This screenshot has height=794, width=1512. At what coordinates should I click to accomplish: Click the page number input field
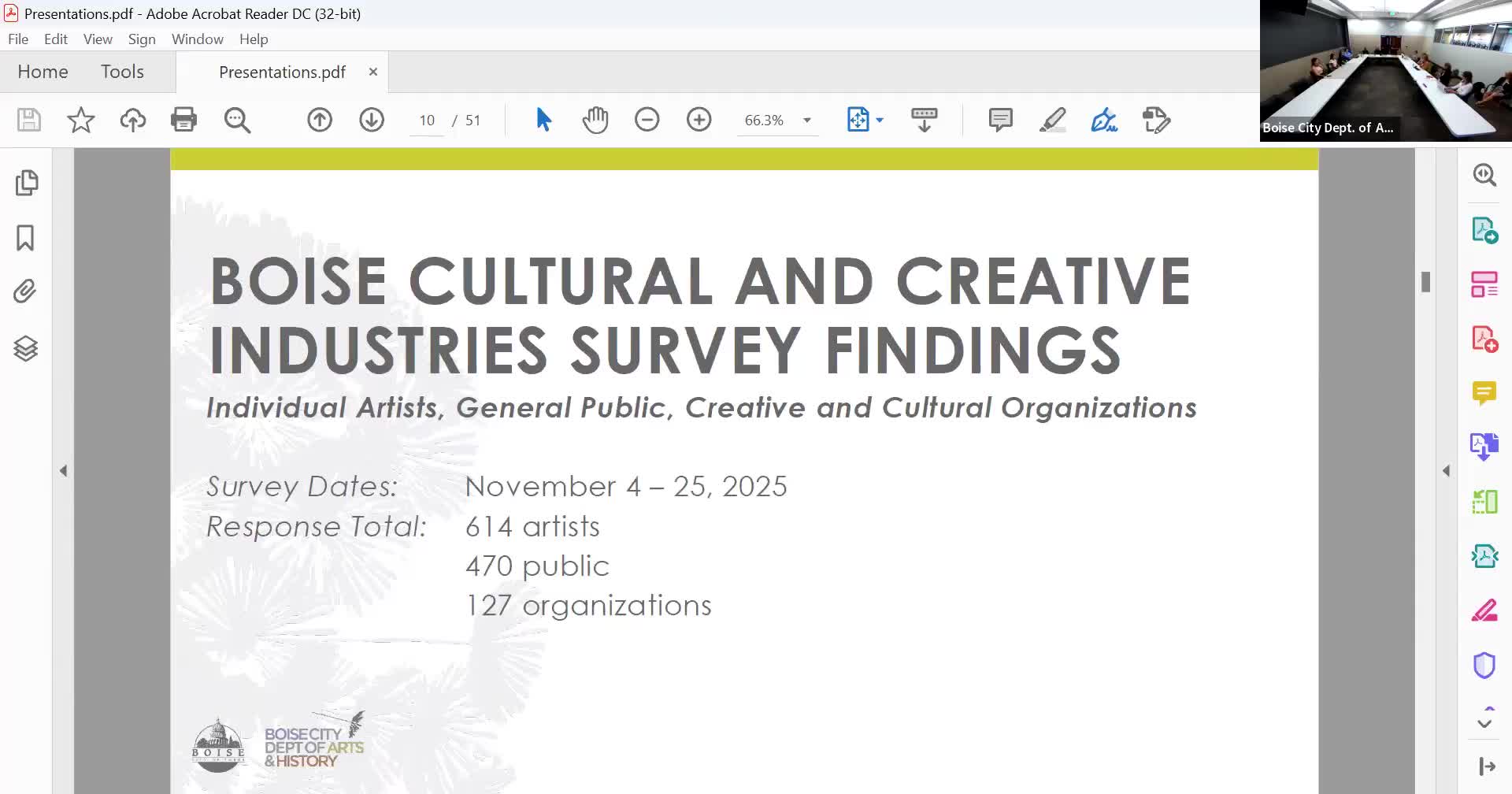click(427, 121)
